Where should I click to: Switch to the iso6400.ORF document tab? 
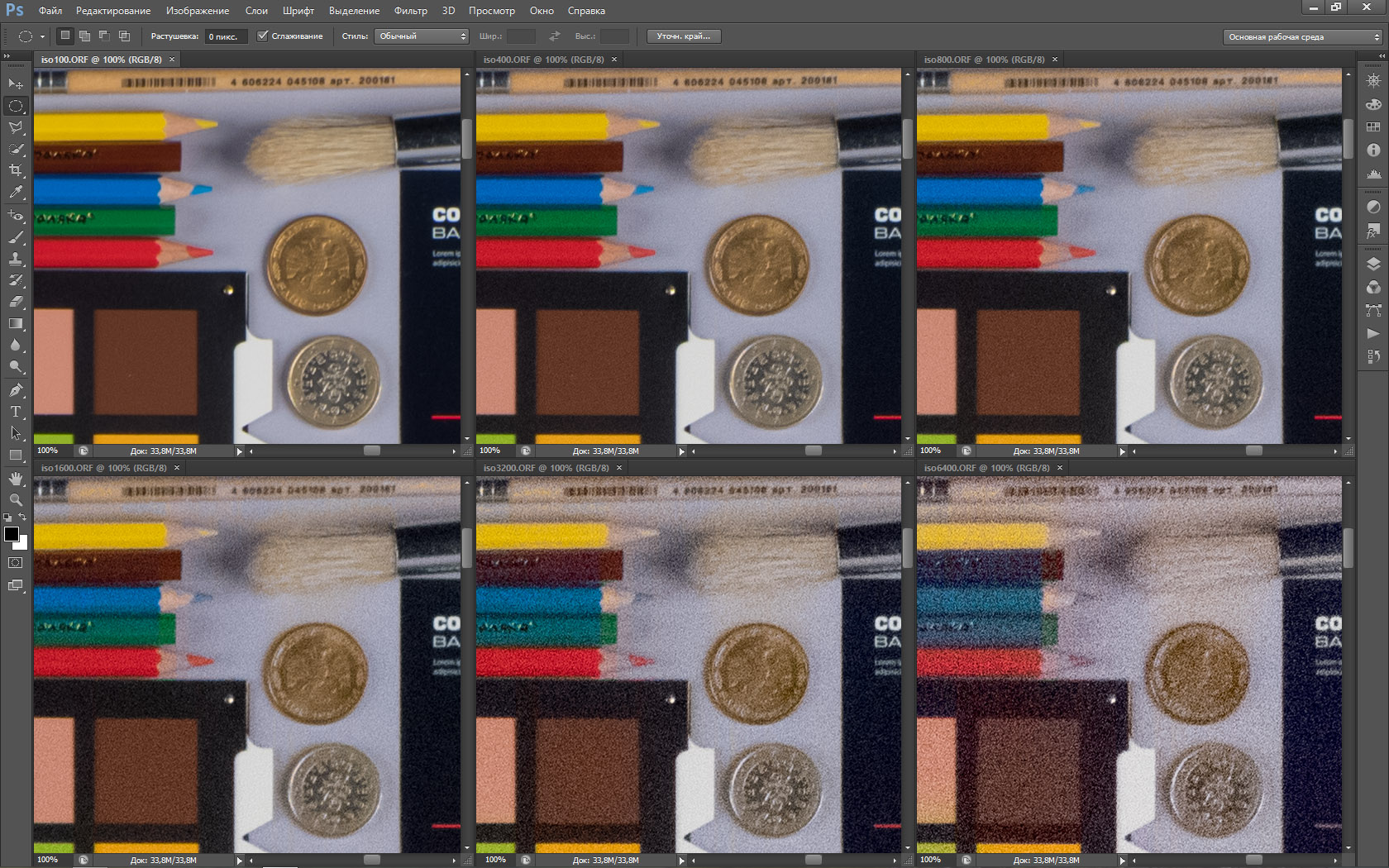[x=986, y=468]
